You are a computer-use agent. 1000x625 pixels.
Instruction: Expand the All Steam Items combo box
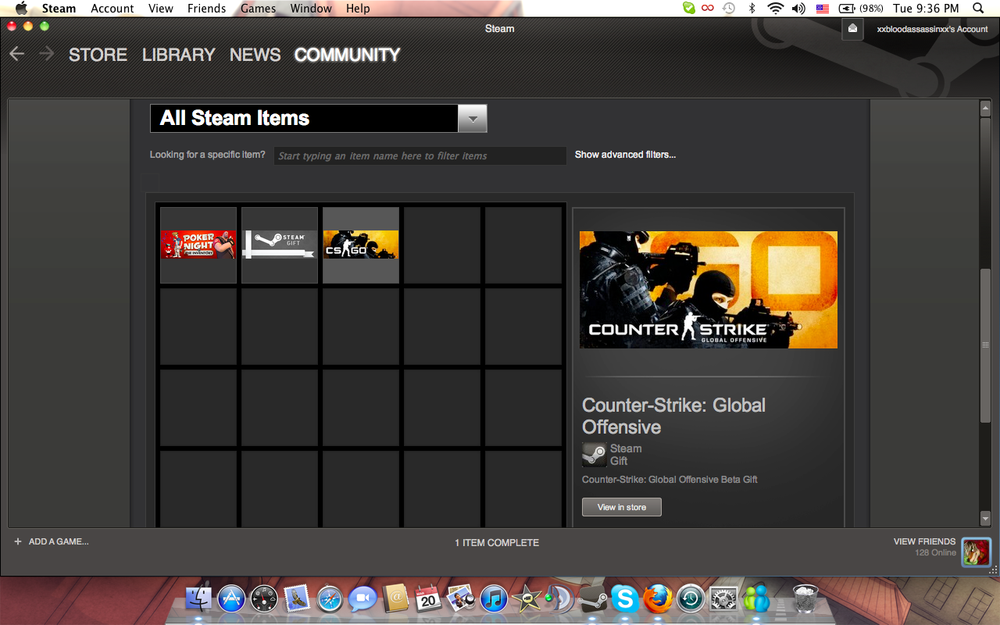click(318, 119)
